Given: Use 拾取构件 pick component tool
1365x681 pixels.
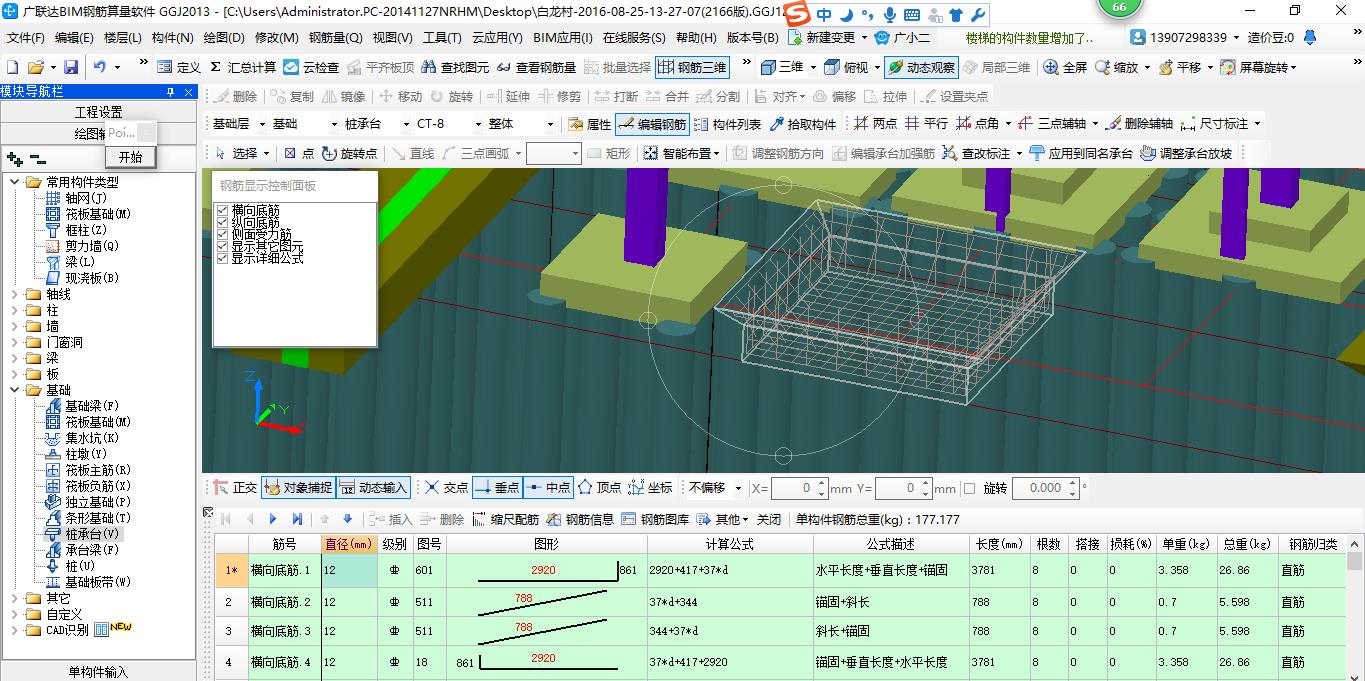Looking at the screenshot, I should [802, 124].
